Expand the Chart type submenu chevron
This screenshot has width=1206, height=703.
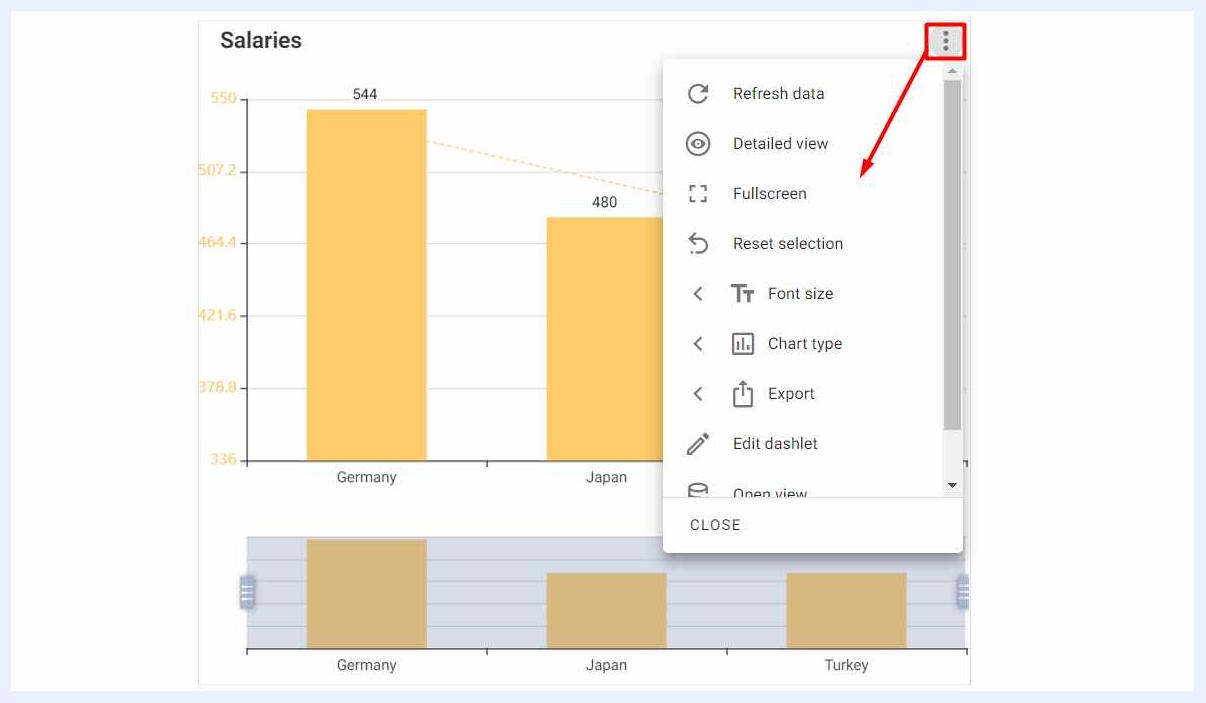[698, 344]
